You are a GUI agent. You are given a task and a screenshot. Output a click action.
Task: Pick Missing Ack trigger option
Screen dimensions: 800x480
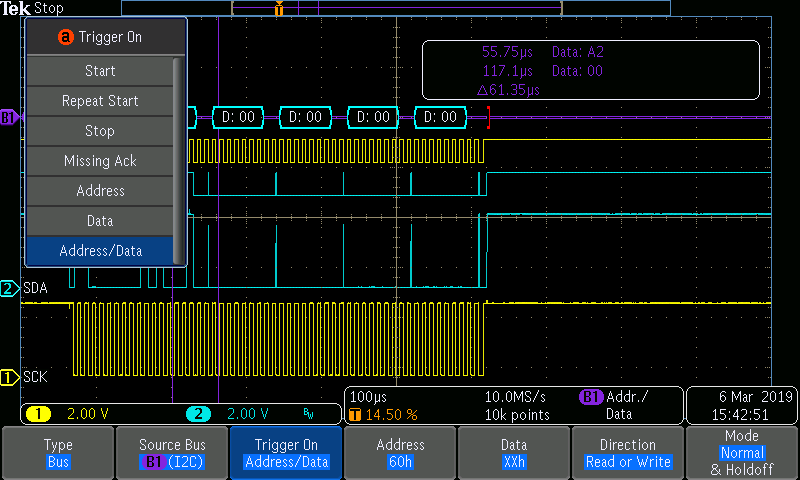100,161
